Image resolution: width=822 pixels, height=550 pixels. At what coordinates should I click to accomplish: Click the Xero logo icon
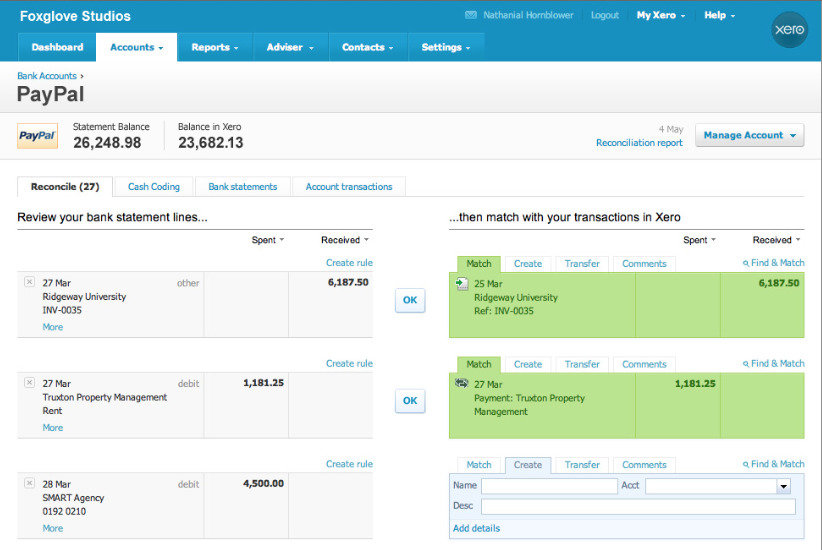click(789, 29)
